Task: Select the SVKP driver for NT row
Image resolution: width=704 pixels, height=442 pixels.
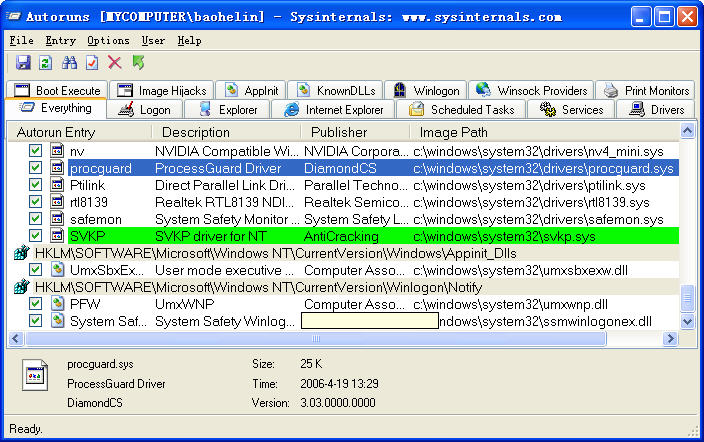Action: point(373,236)
